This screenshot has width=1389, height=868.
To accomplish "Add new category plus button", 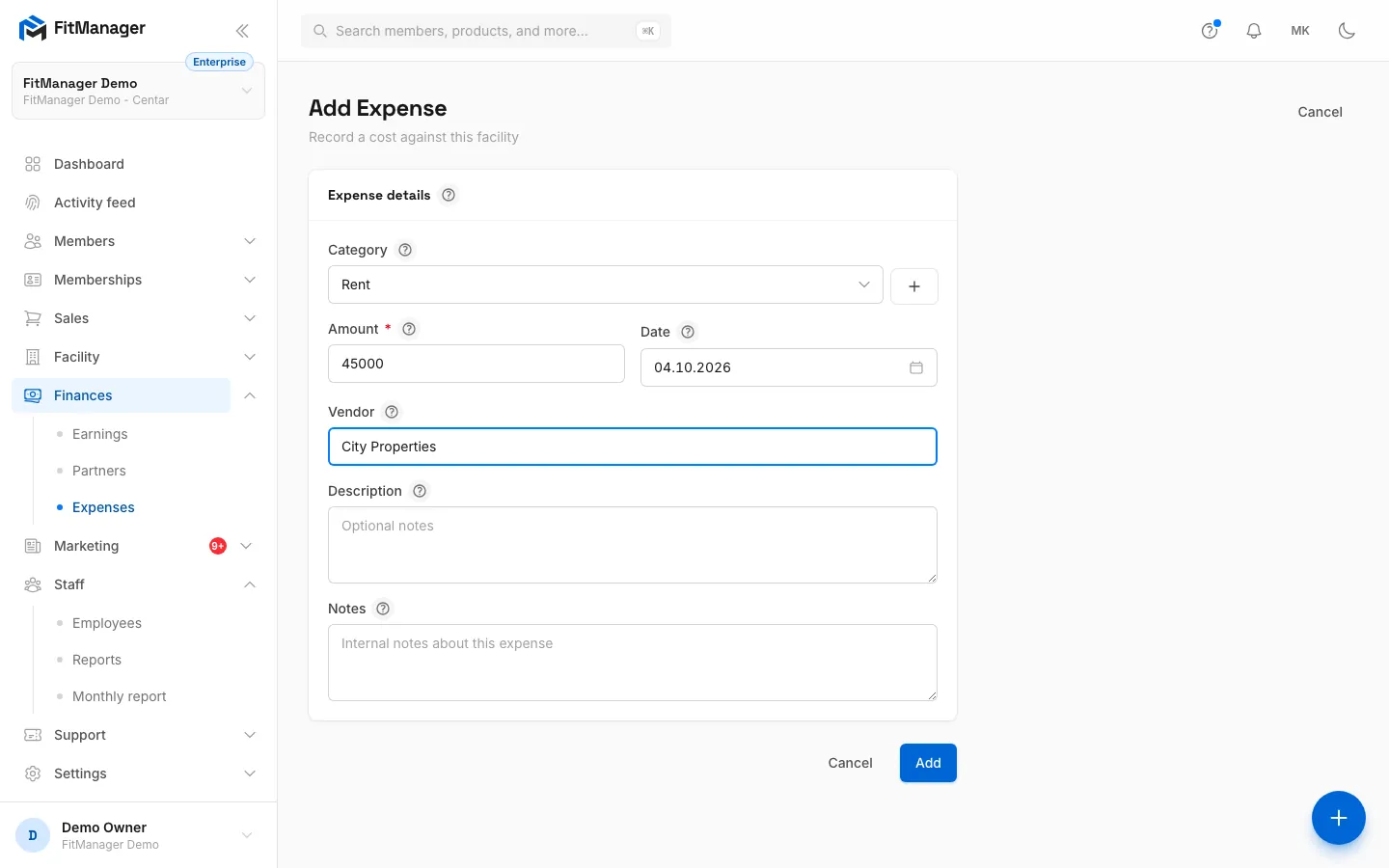I will (x=914, y=285).
